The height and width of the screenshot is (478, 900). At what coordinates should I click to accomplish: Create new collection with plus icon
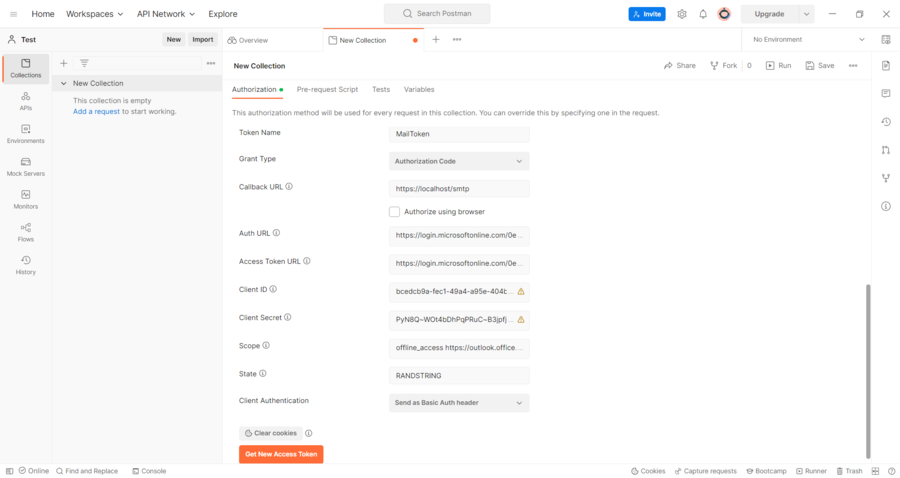point(64,63)
